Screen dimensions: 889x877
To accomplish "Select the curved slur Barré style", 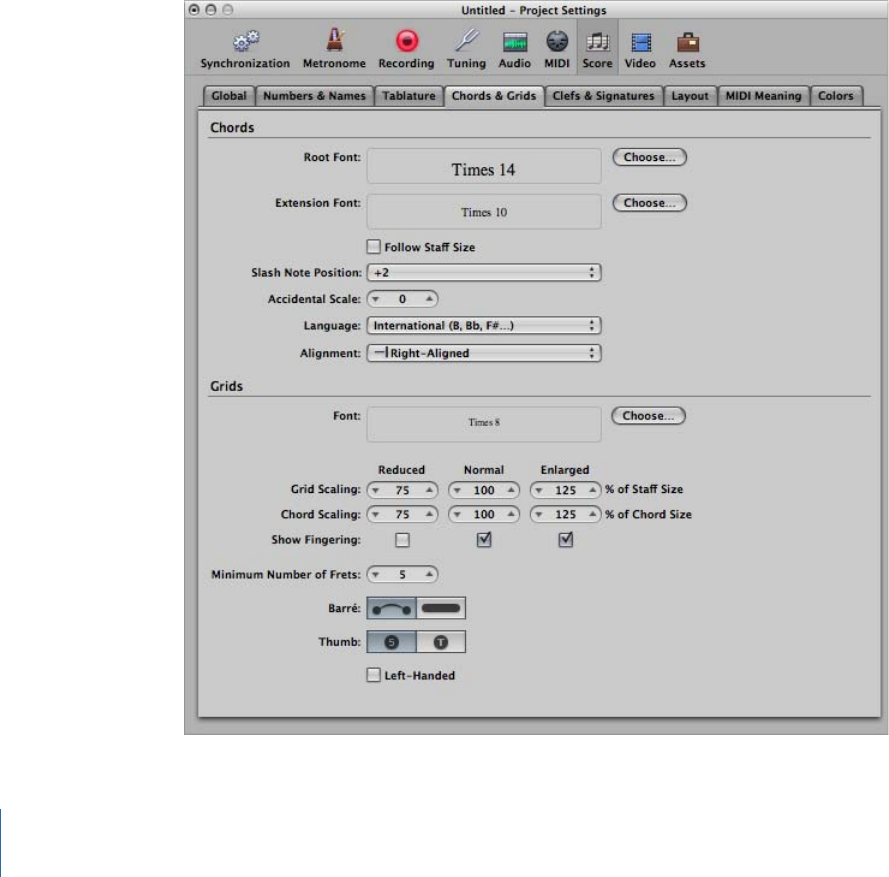I will pyautogui.click(x=392, y=608).
